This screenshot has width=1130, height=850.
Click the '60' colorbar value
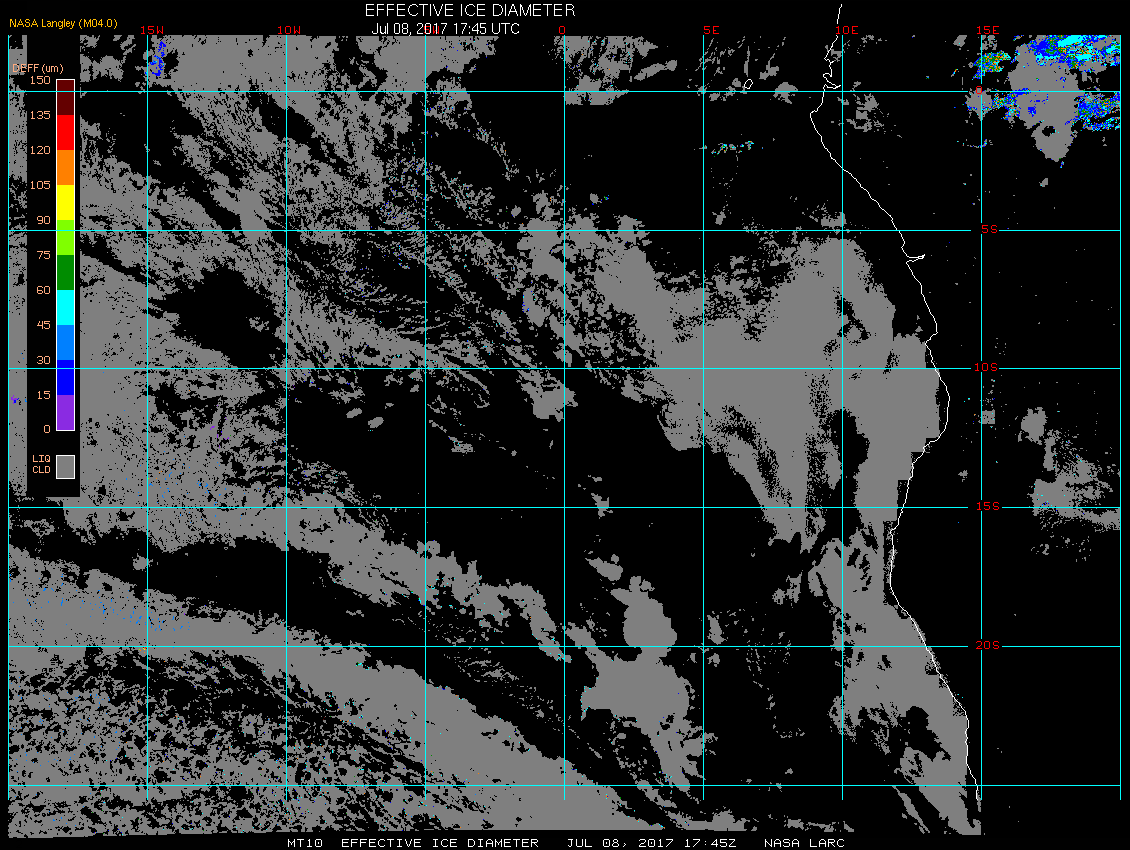click(x=43, y=290)
